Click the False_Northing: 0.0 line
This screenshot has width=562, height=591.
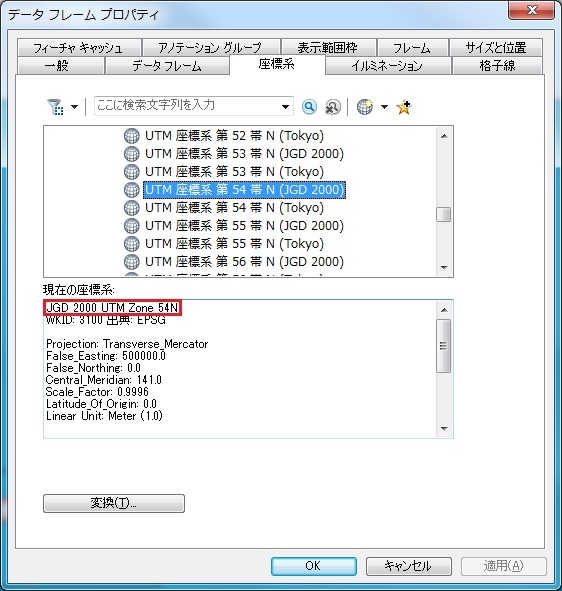pos(93,368)
